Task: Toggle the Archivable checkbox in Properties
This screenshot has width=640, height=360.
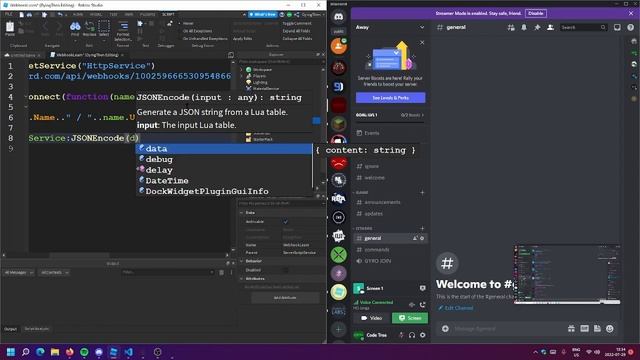Action: (285, 222)
